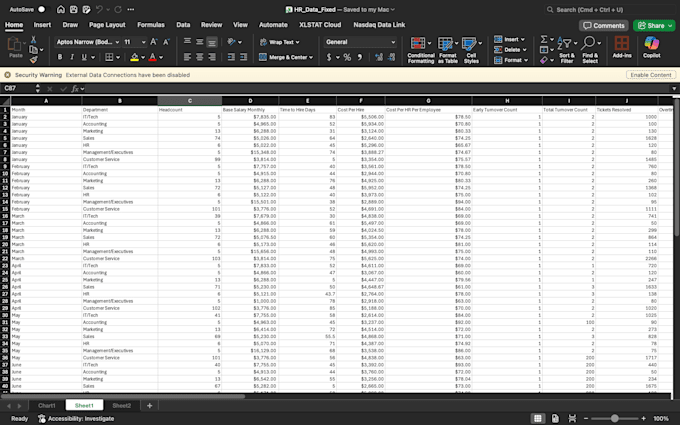Viewport: 680px width, 425px height.
Task: Click the zoom slider handle
Action: point(614,418)
